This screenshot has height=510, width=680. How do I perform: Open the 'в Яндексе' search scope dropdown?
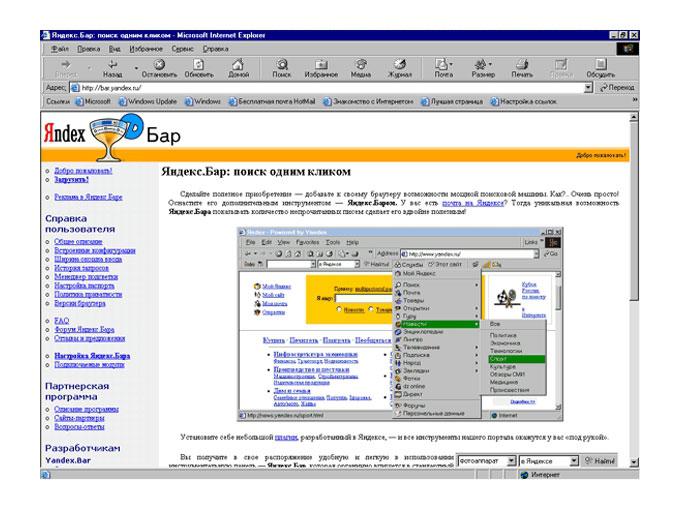click(x=575, y=460)
